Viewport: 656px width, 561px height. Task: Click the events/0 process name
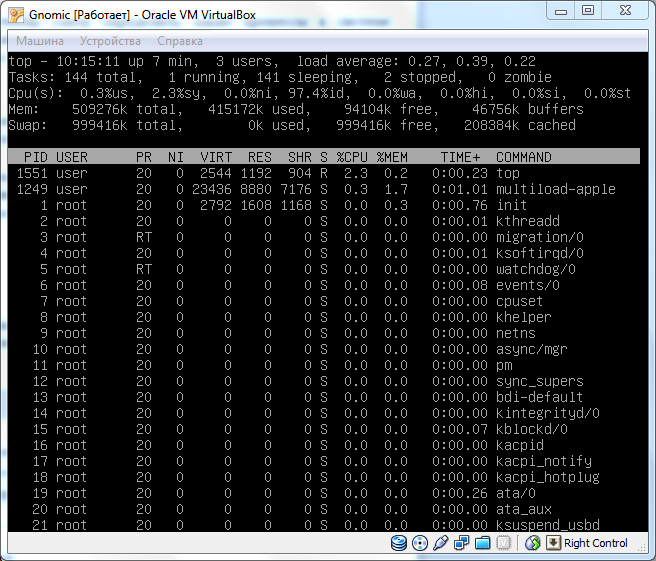pos(528,285)
